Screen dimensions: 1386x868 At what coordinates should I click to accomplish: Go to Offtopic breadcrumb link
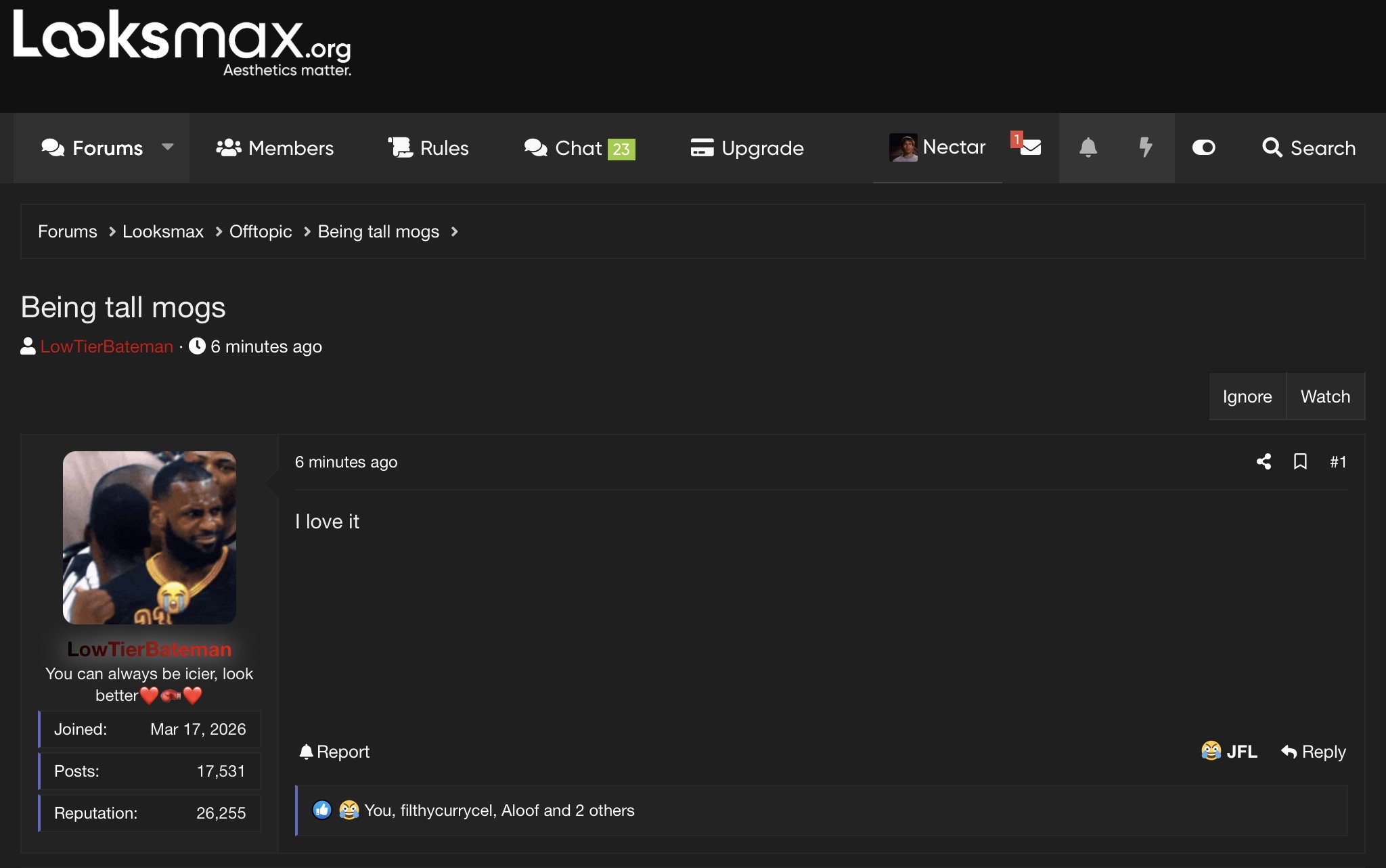[x=261, y=231]
